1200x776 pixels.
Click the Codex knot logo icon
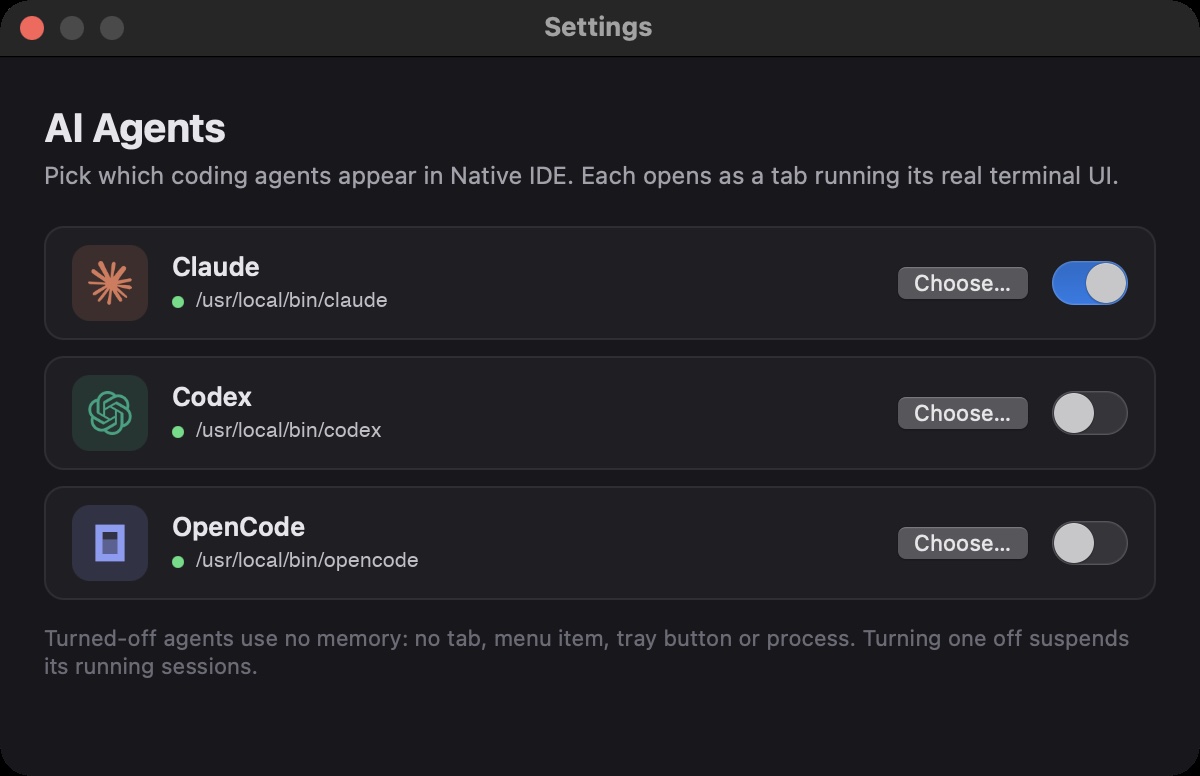pyautogui.click(x=110, y=413)
